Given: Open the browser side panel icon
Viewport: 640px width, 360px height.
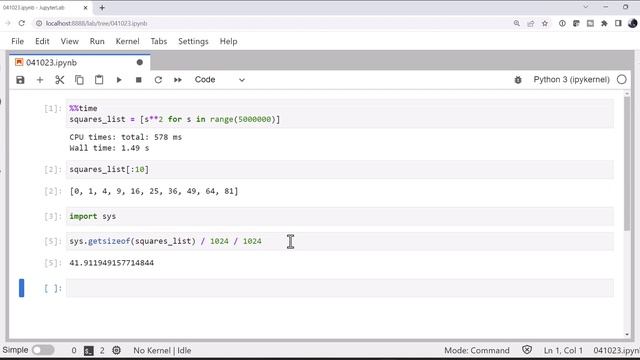Looking at the screenshot, I should (x=618, y=23).
